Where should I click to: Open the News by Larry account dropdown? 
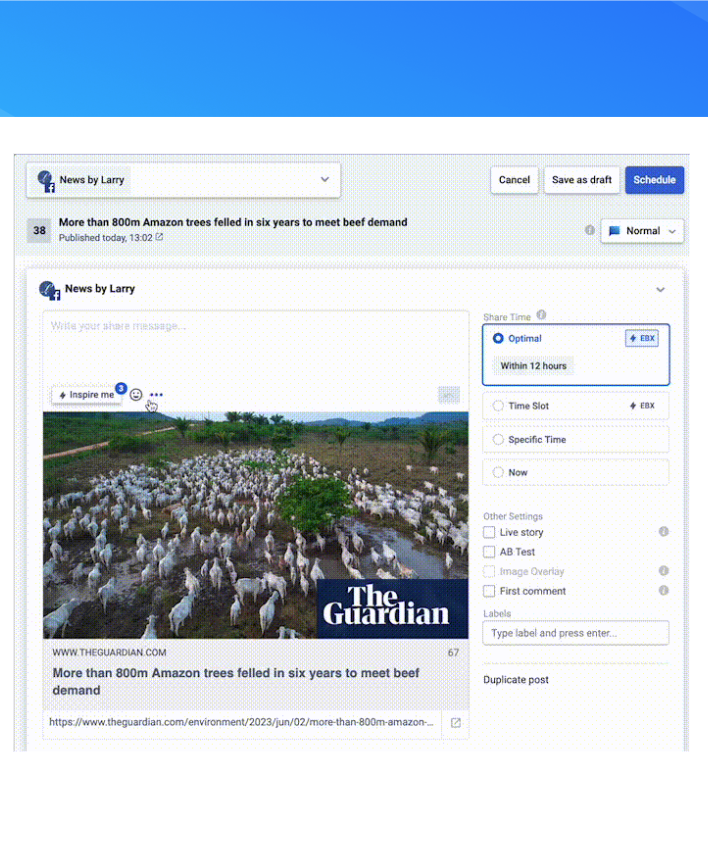tap(183, 180)
